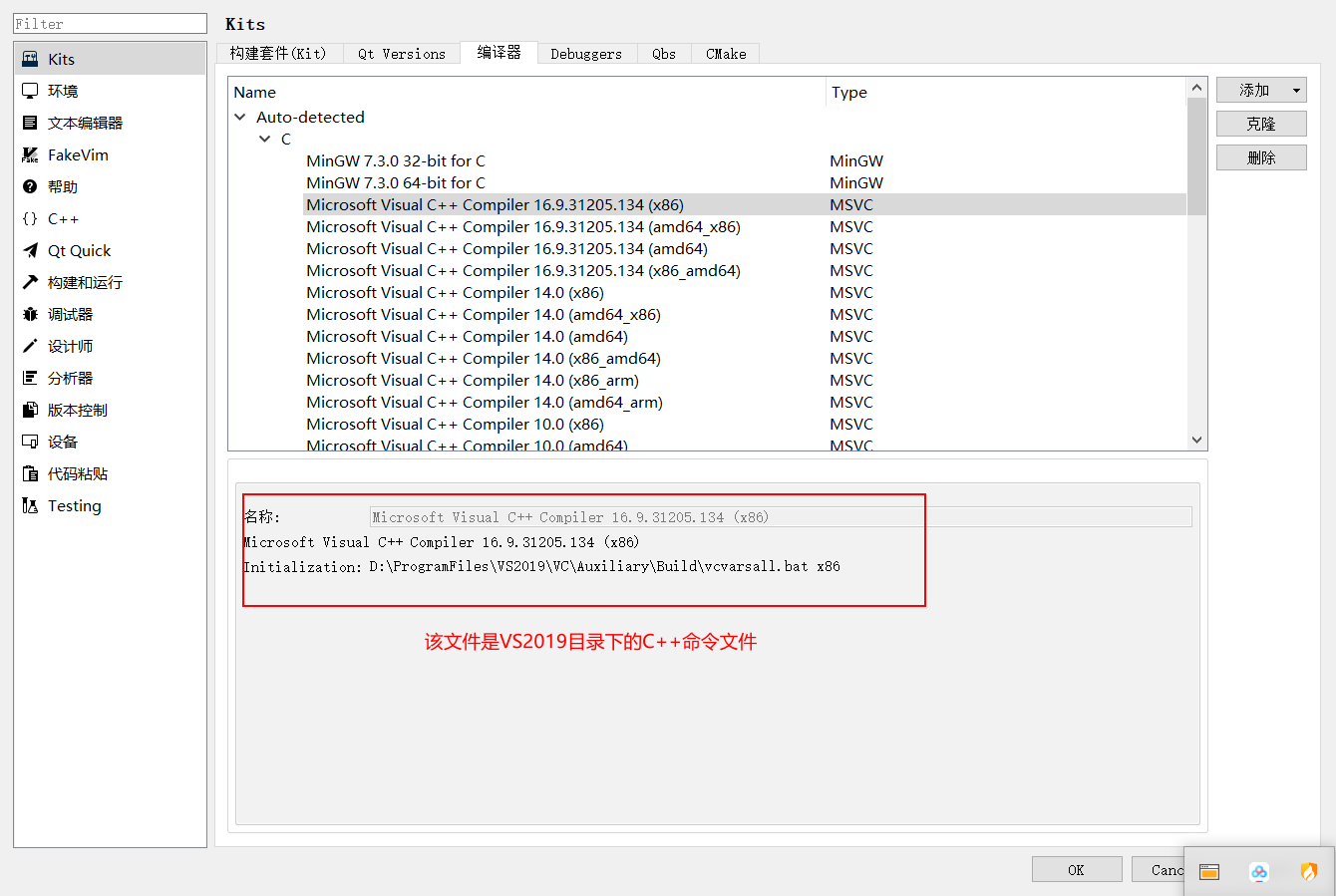Click the 代码粘贴 clipboard icon

pyautogui.click(x=30, y=473)
